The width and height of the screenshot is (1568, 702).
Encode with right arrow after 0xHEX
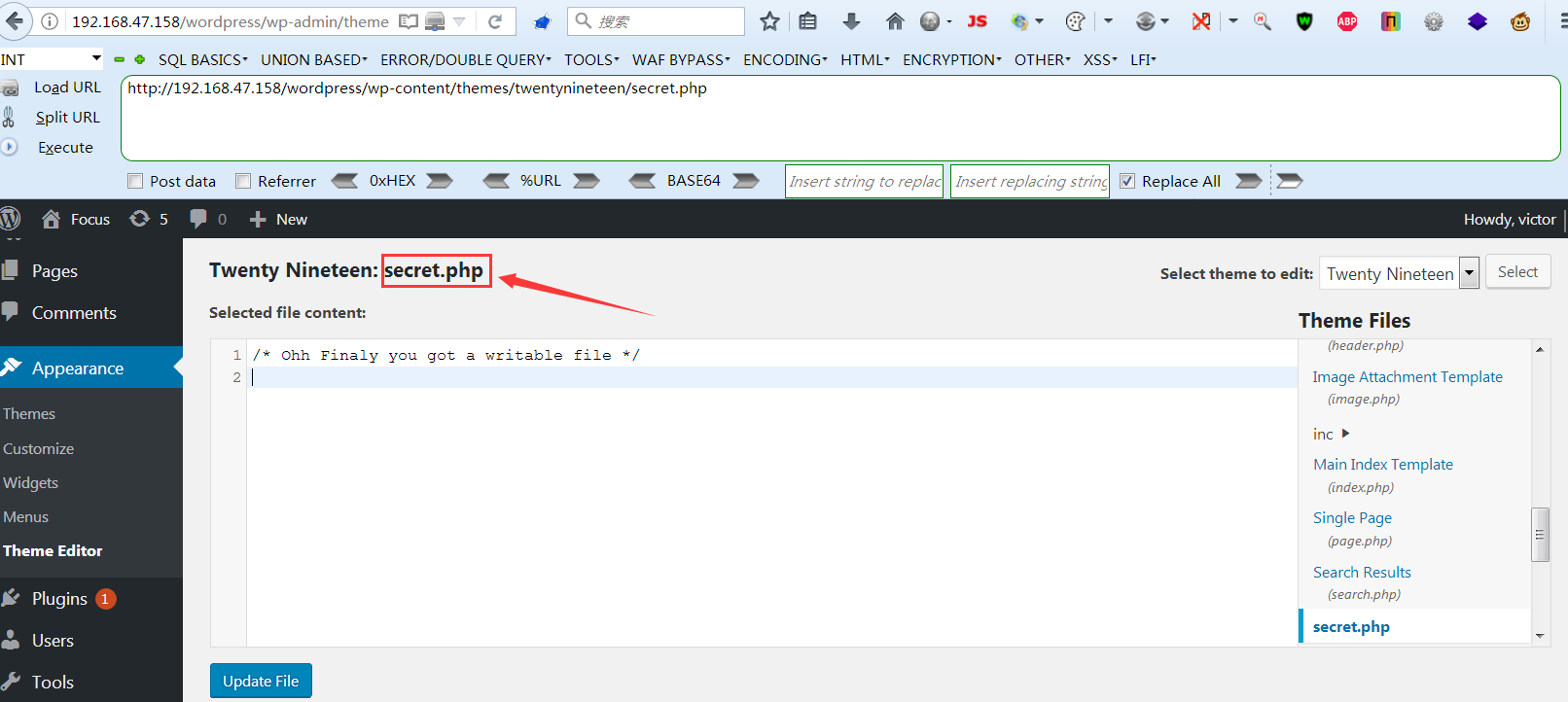click(x=440, y=181)
